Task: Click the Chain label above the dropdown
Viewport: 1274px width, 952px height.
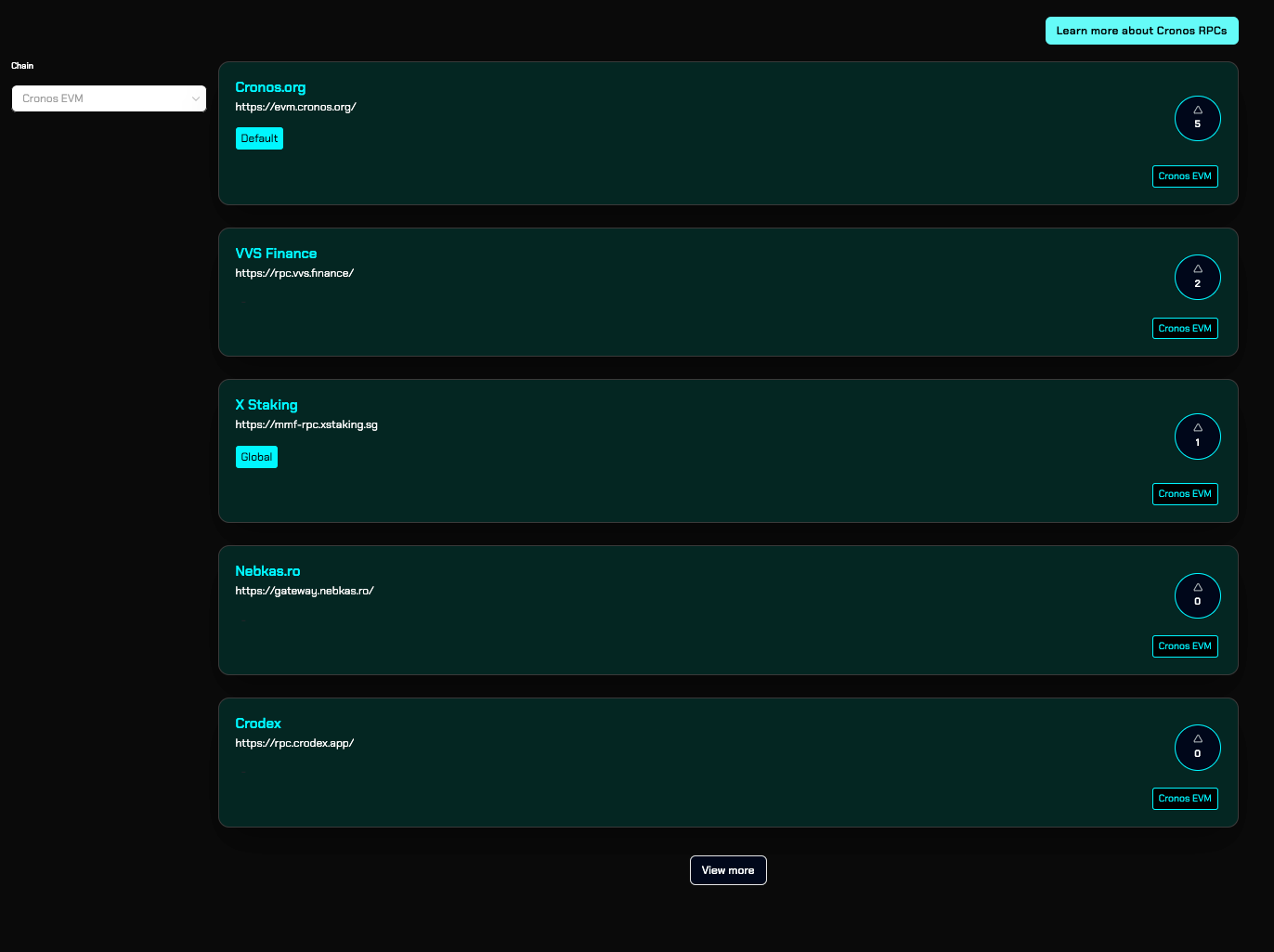Action: [x=22, y=66]
